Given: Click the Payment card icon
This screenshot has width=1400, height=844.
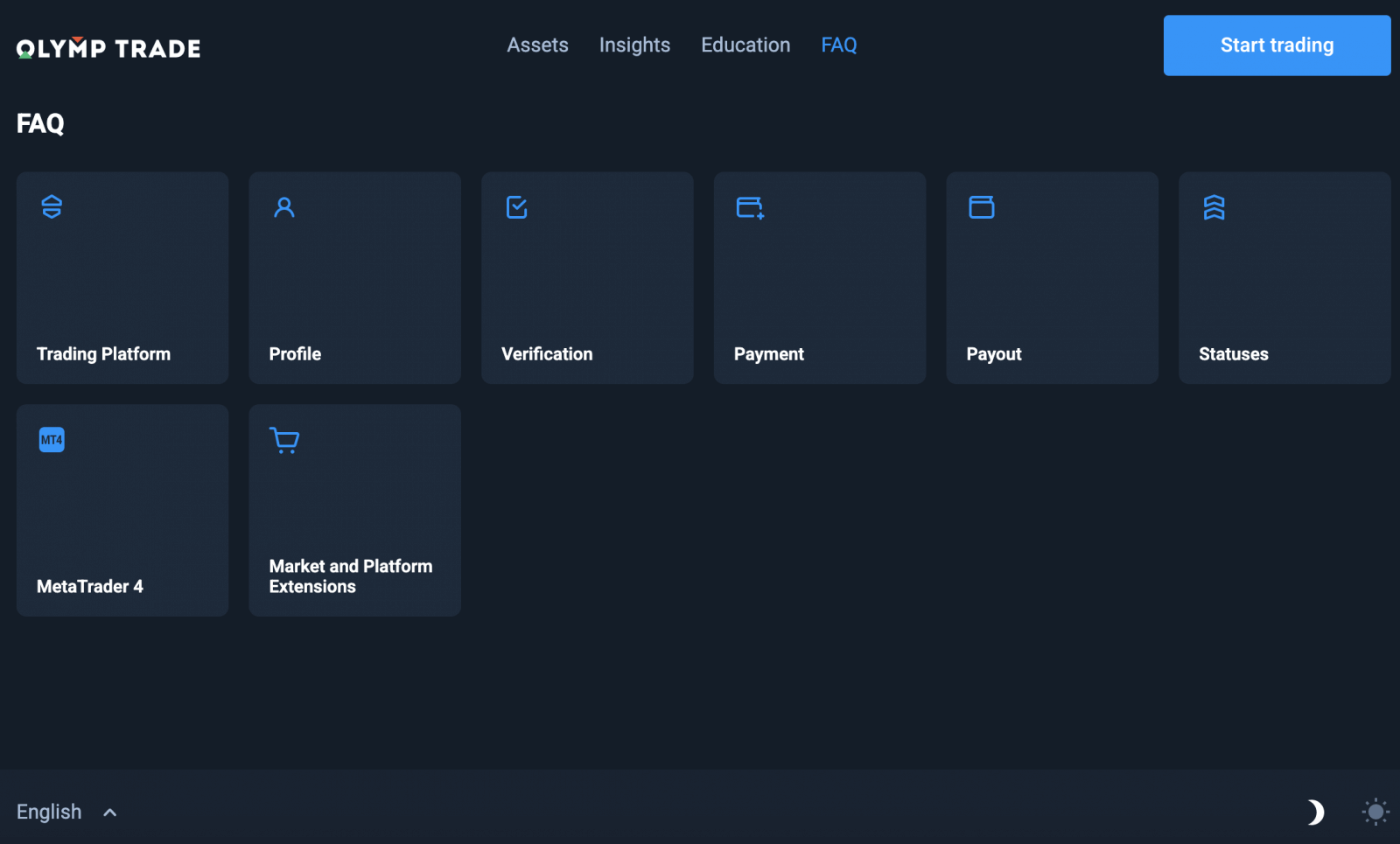Looking at the screenshot, I should [748, 207].
